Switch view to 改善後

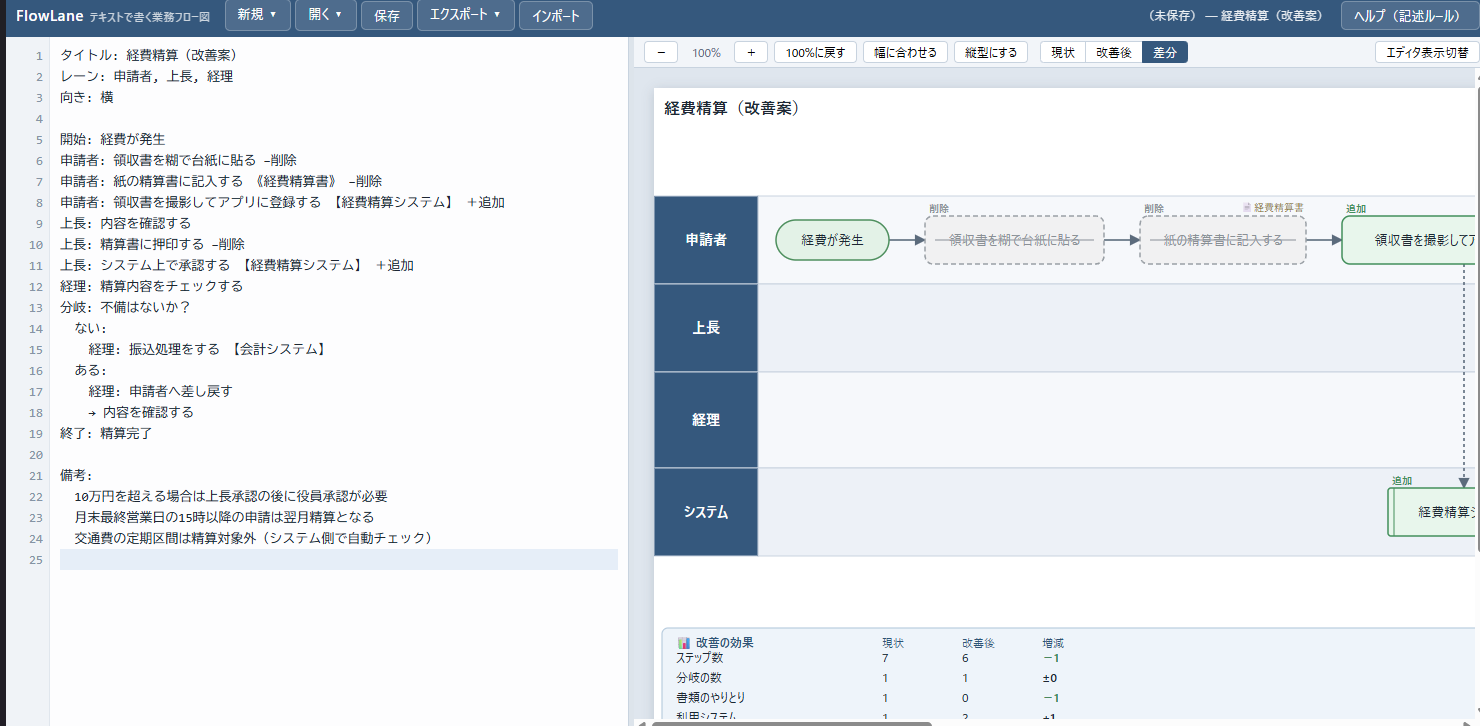pos(1114,52)
